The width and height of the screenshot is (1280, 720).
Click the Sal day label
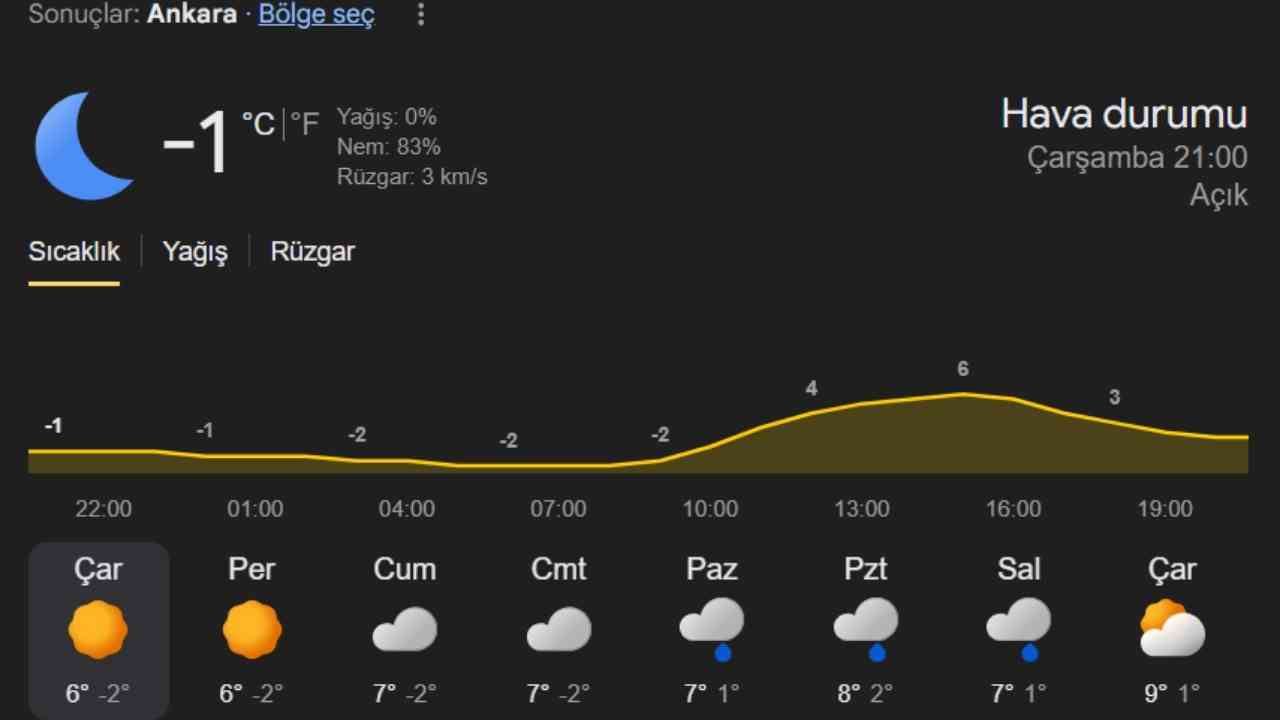1019,570
